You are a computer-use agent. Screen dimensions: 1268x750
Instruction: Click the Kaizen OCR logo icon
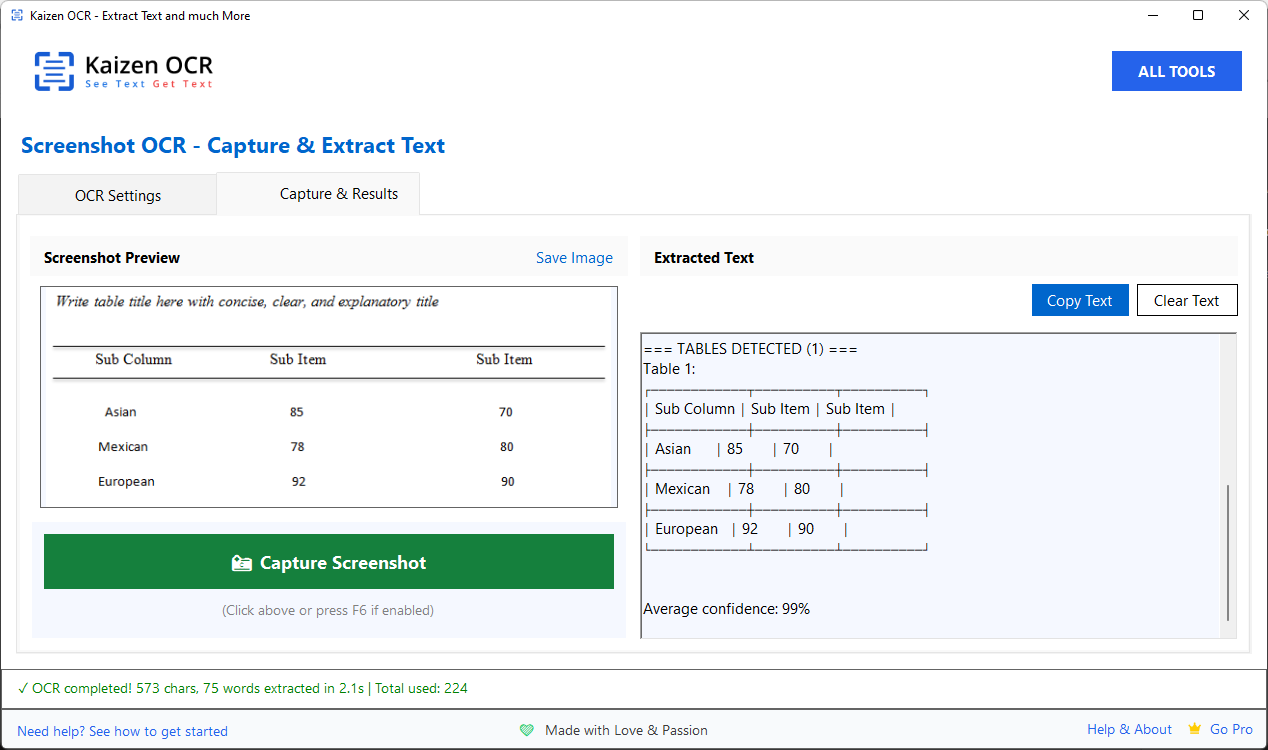[x=55, y=70]
